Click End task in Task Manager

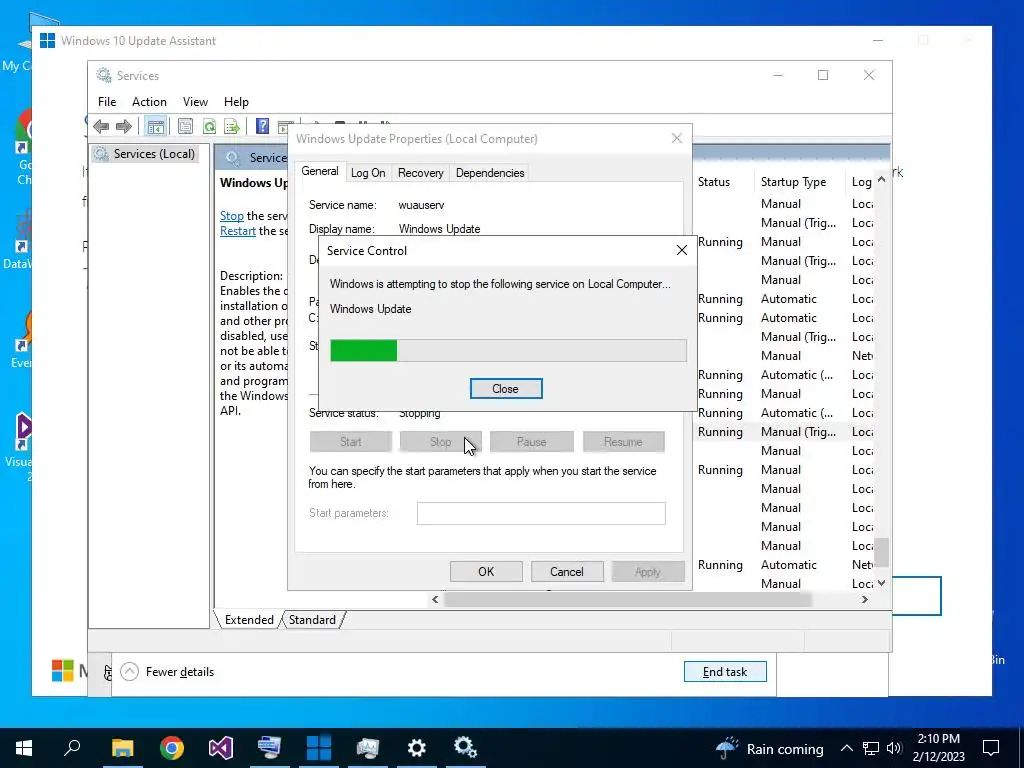(x=725, y=672)
